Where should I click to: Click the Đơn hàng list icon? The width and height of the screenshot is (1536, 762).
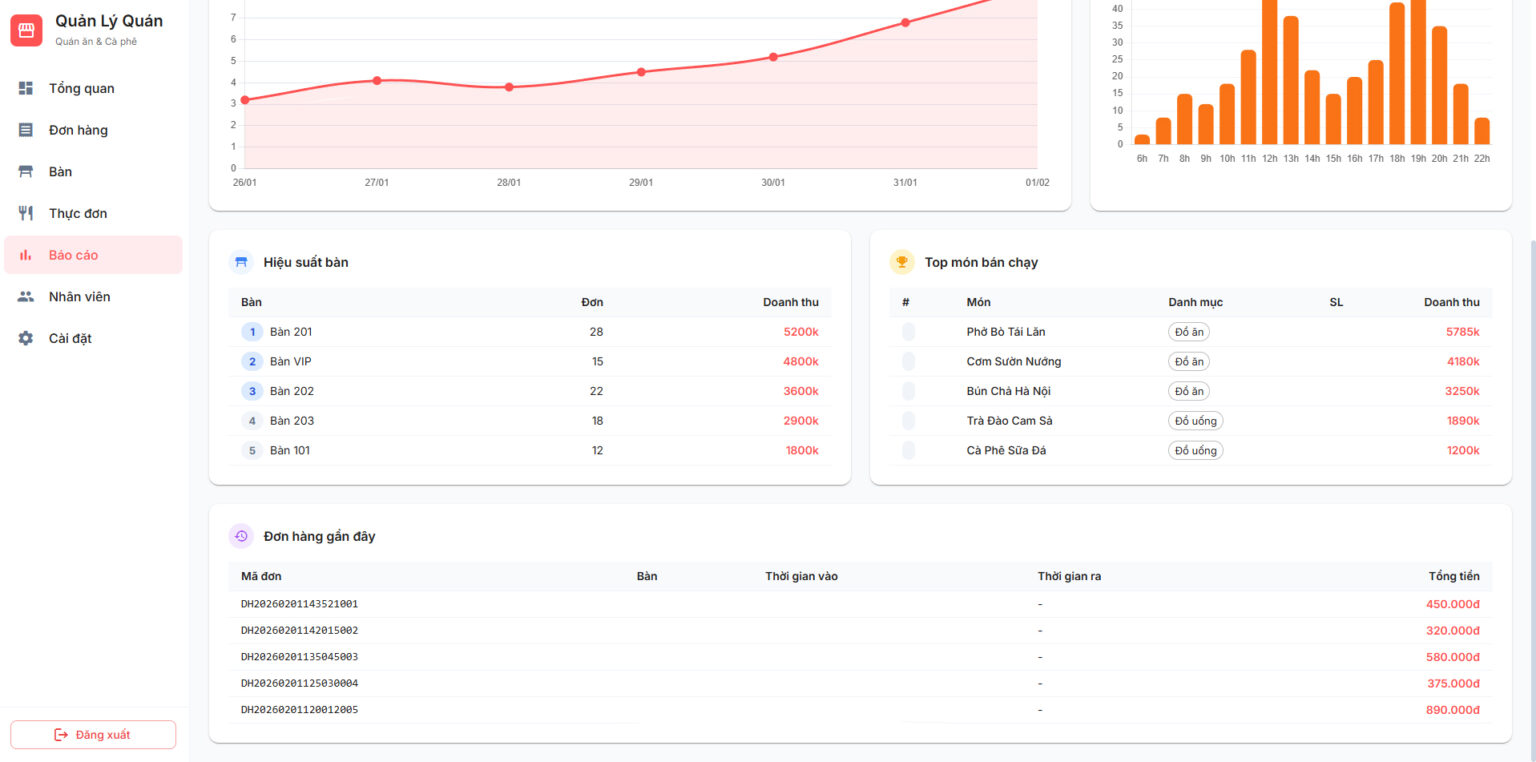pyautogui.click(x=26, y=130)
